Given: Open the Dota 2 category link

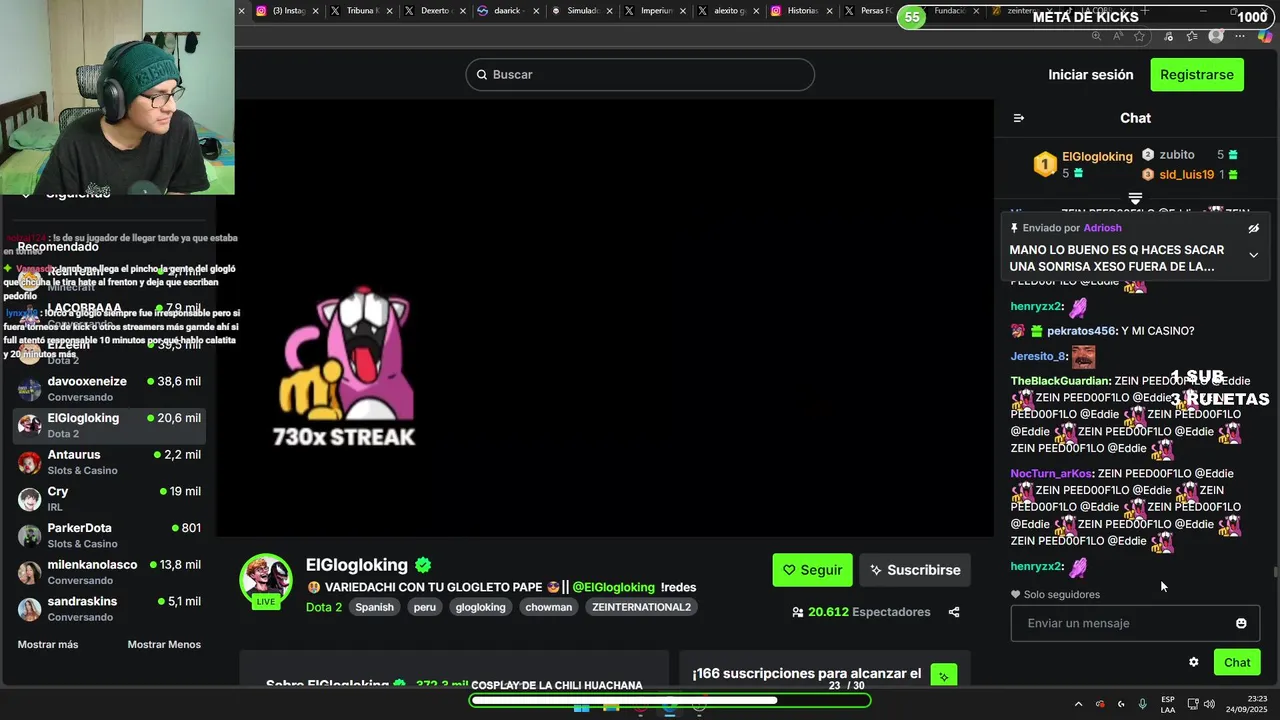Looking at the screenshot, I should (324, 607).
